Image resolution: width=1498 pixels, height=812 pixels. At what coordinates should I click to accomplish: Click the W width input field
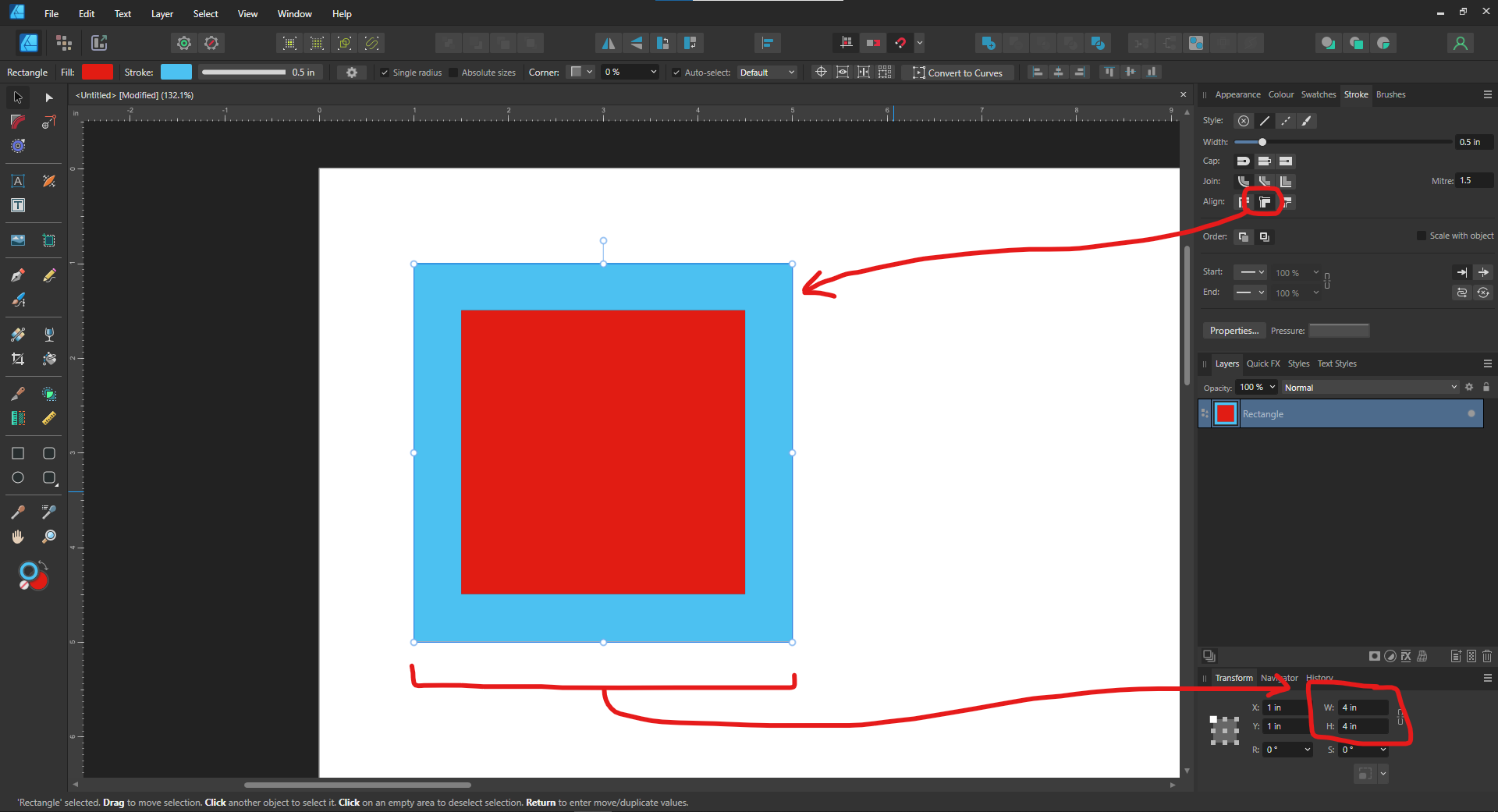click(x=1362, y=707)
